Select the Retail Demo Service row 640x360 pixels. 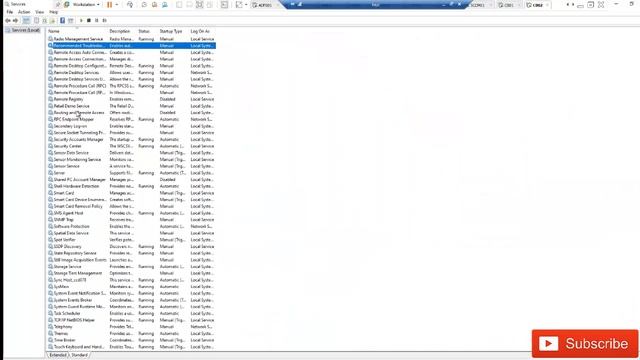[131, 106]
